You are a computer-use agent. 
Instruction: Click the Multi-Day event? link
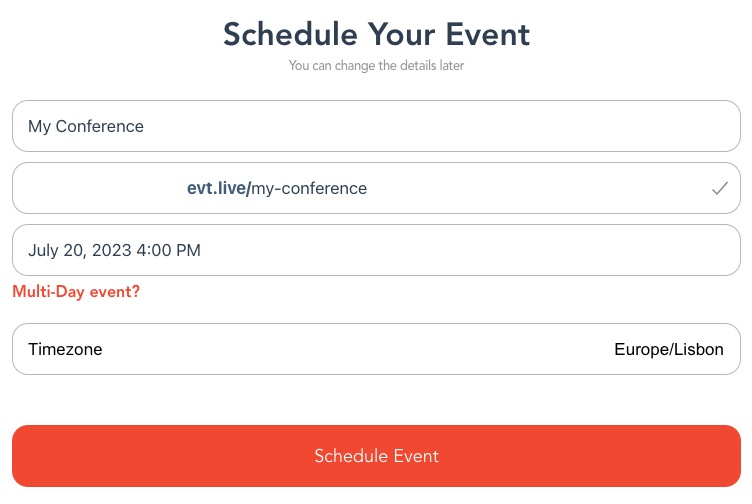pos(76,292)
